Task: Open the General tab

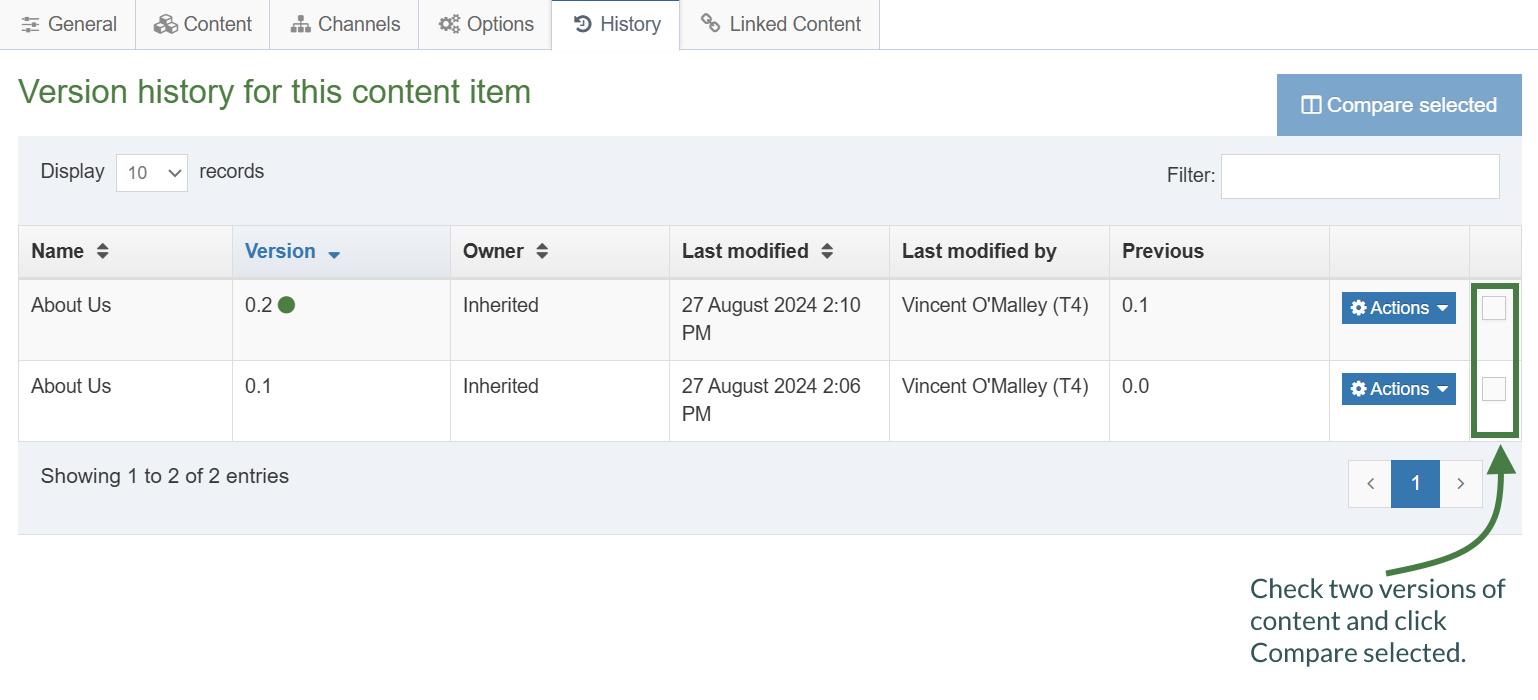Action: [x=68, y=24]
